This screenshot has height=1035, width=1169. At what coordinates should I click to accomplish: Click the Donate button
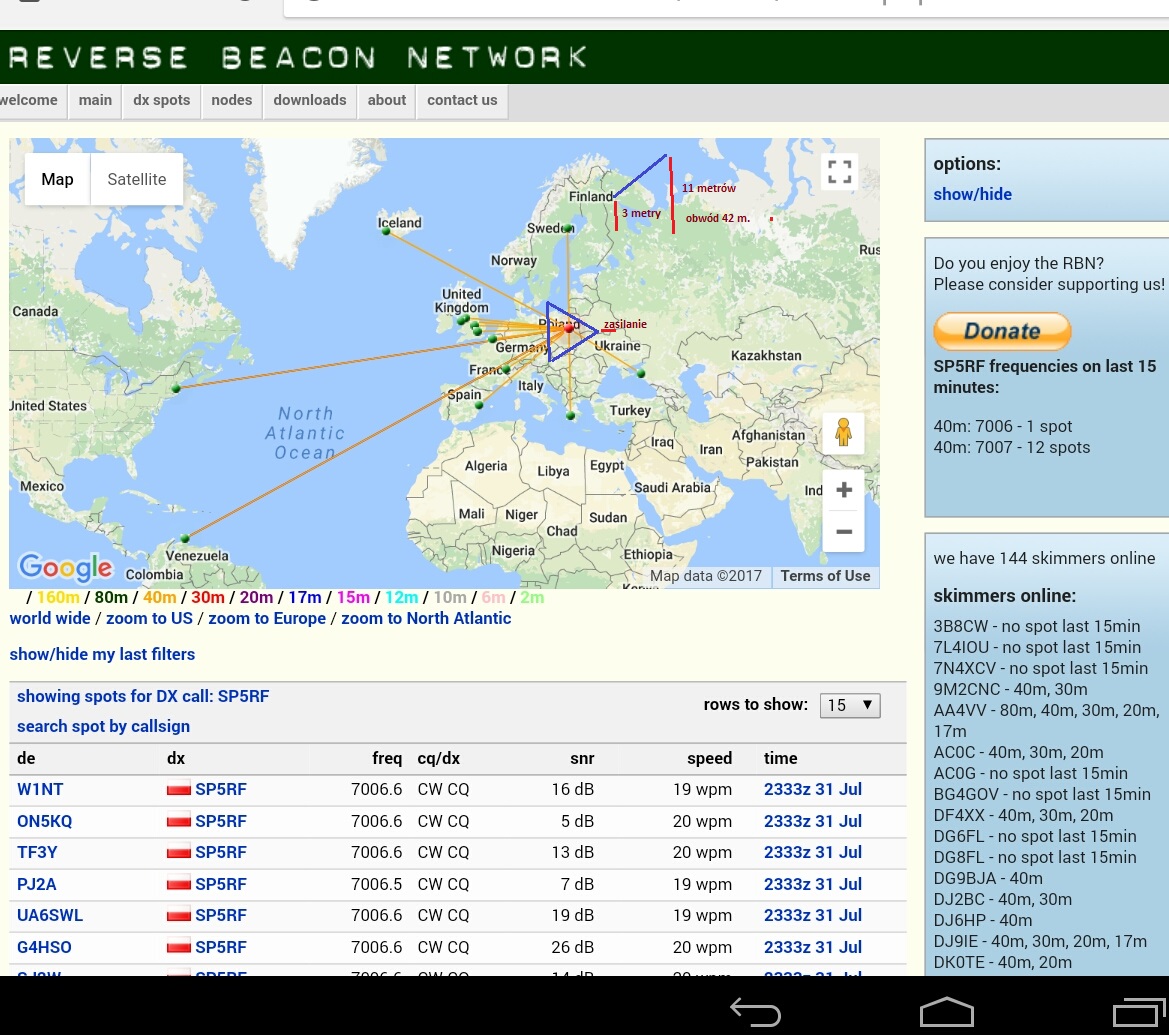point(1002,331)
